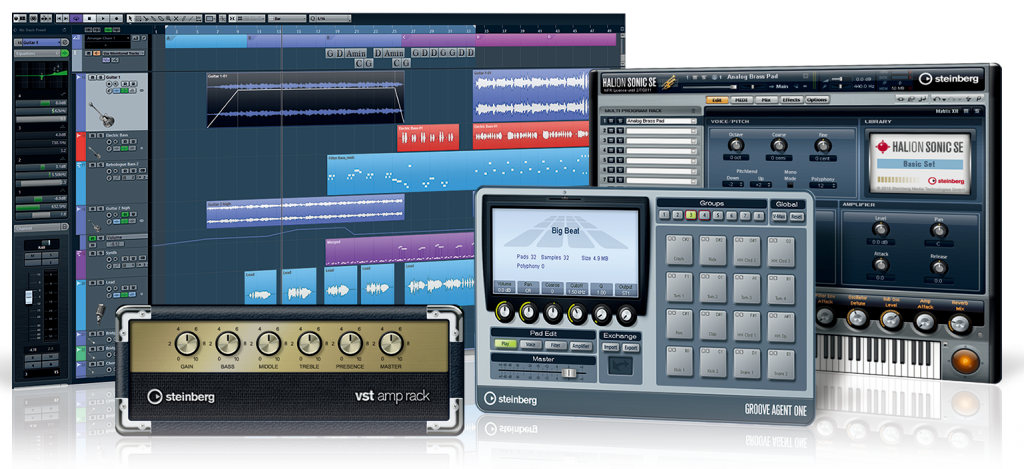Open the Options tab in HALion Sonic SE

[x=817, y=100]
